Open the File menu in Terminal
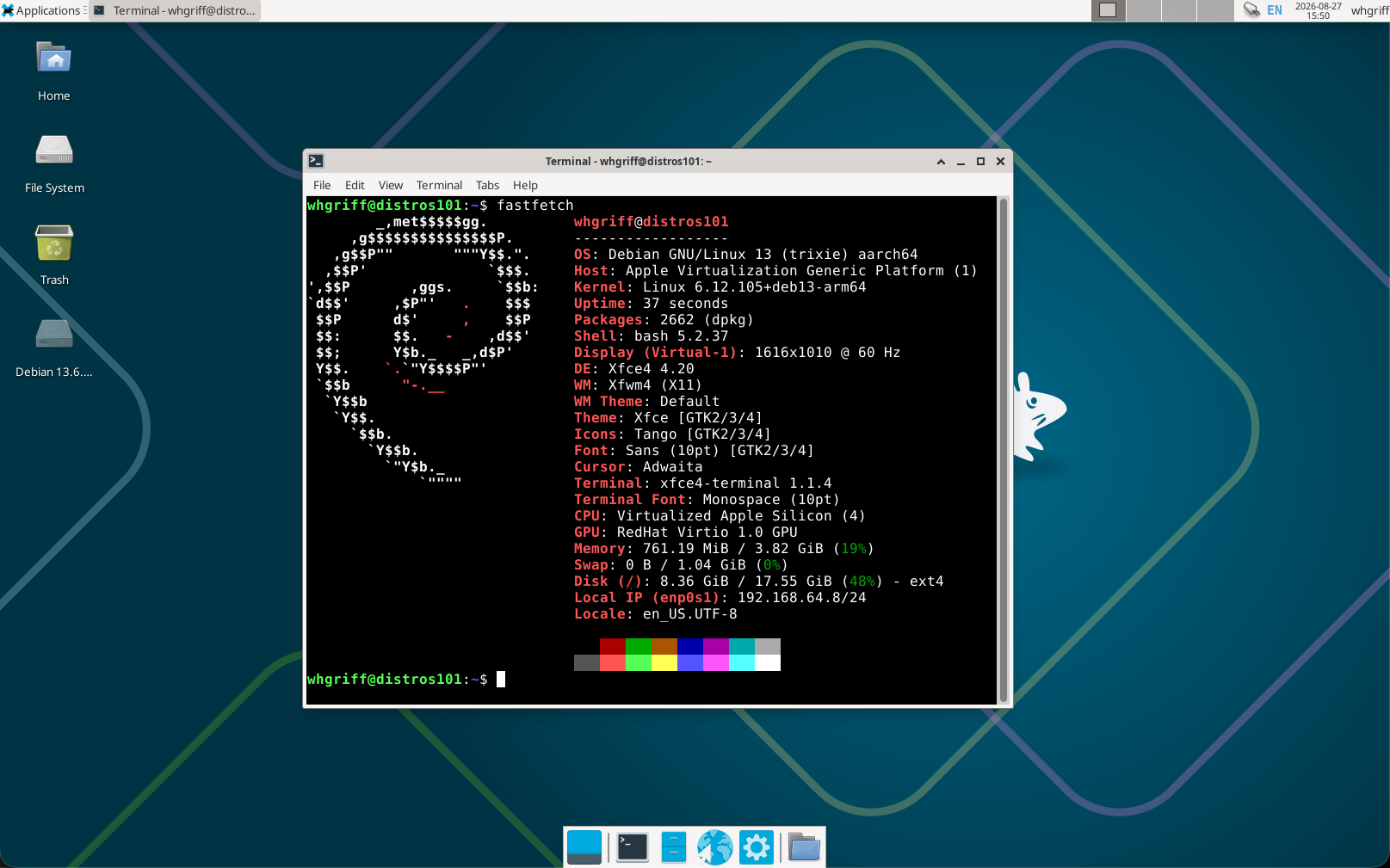 point(322,185)
